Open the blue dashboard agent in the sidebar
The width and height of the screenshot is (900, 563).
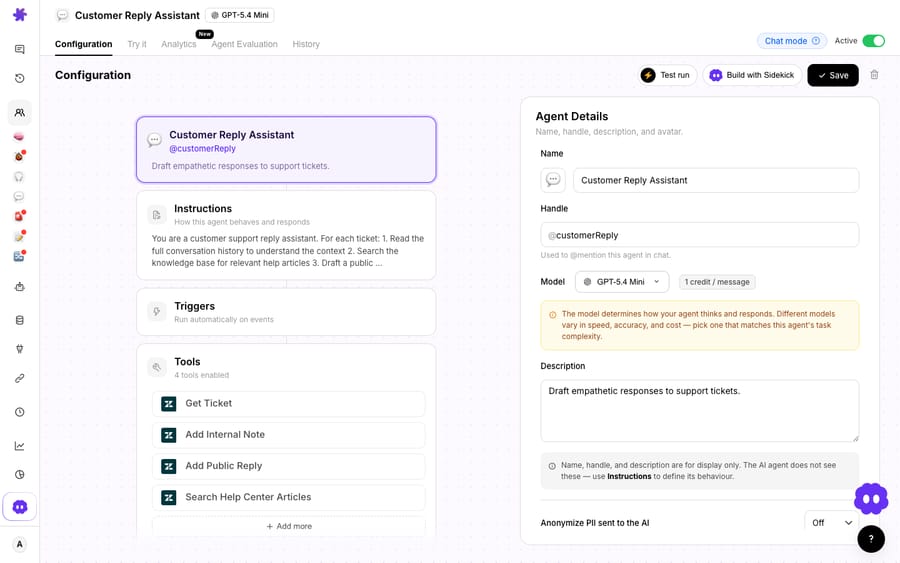[x=19, y=257]
